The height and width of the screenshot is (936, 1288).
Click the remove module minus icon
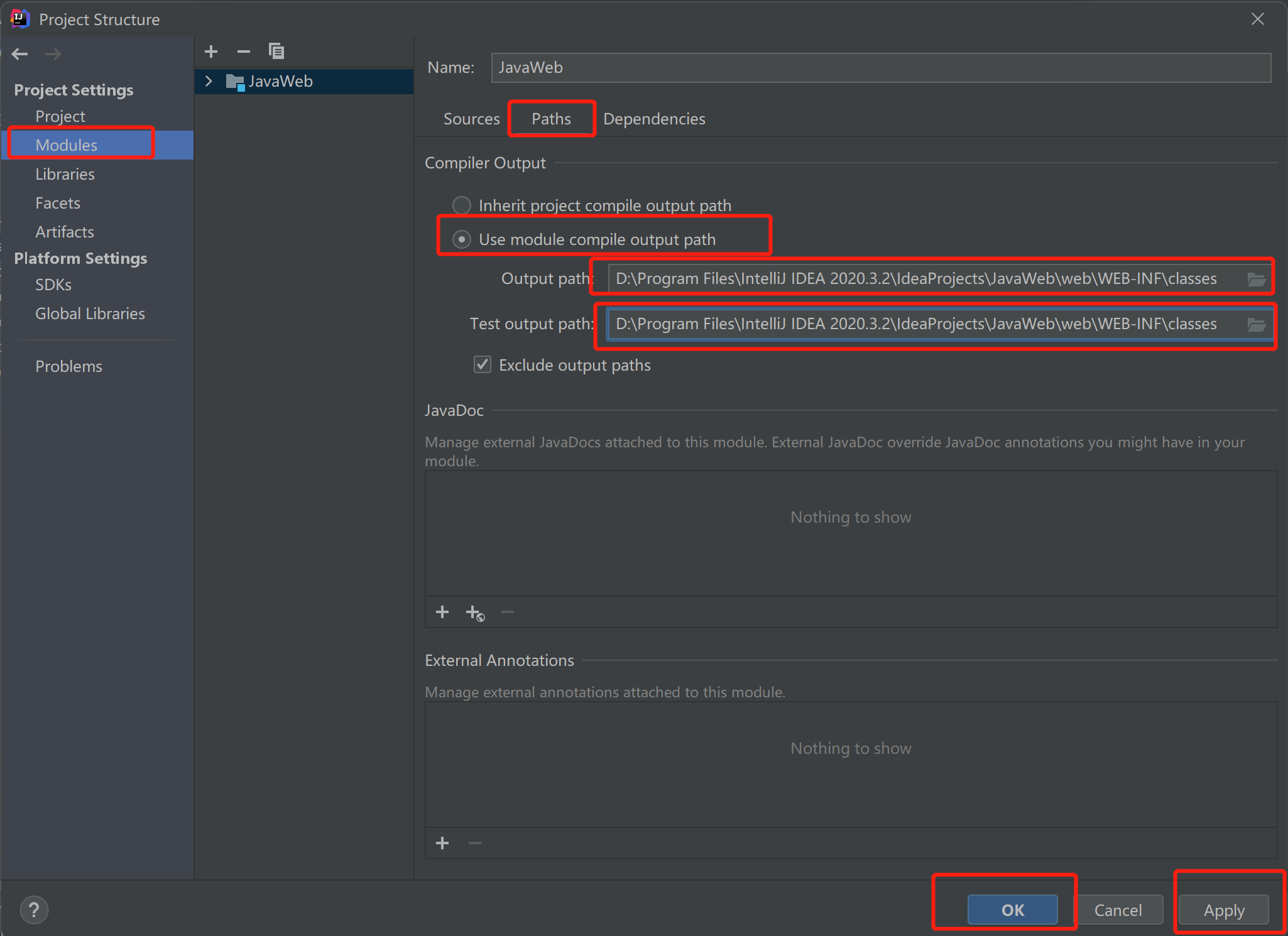tap(244, 52)
